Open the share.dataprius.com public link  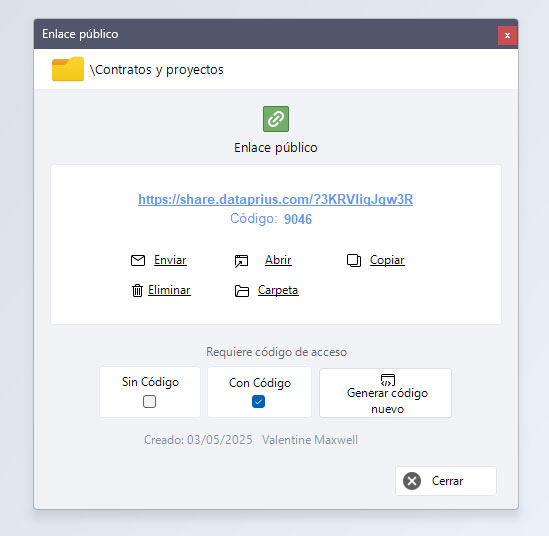(276, 199)
